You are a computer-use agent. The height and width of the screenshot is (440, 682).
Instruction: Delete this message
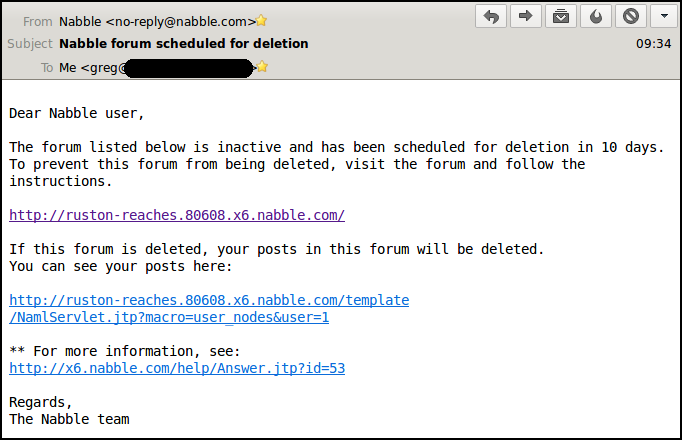[629, 17]
